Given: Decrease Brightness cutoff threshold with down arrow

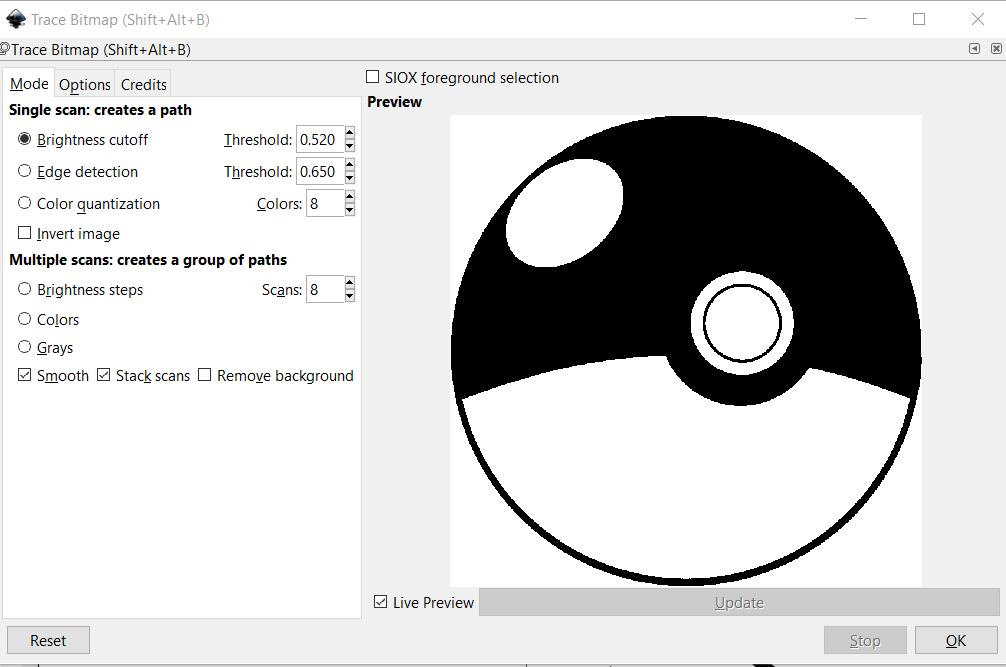Looking at the screenshot, I should [x=350, y=146].
